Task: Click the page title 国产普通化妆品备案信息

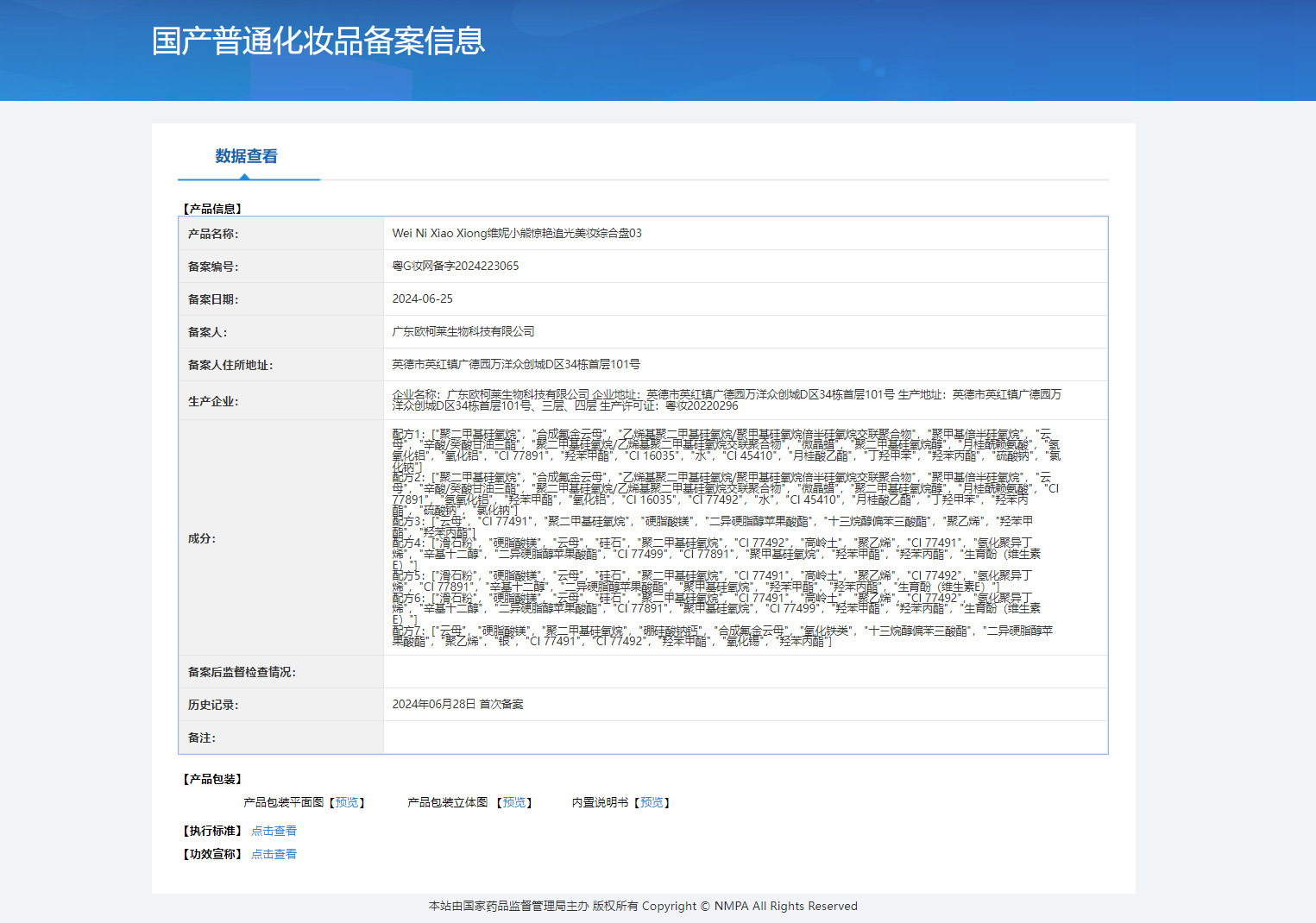Action: coord(318,41)
